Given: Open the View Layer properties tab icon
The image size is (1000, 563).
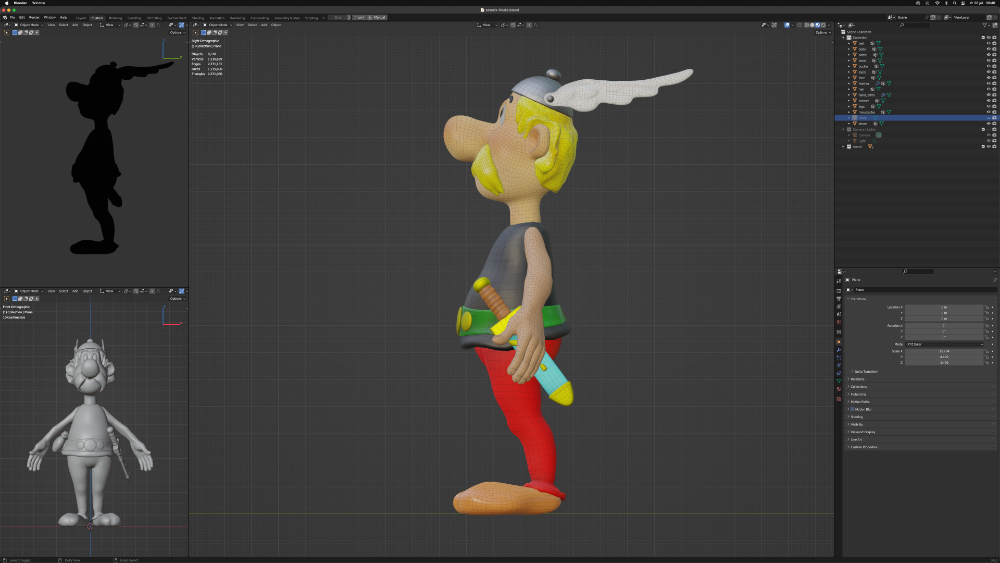Looking at the screenshot, I should [x=839, y=307].
